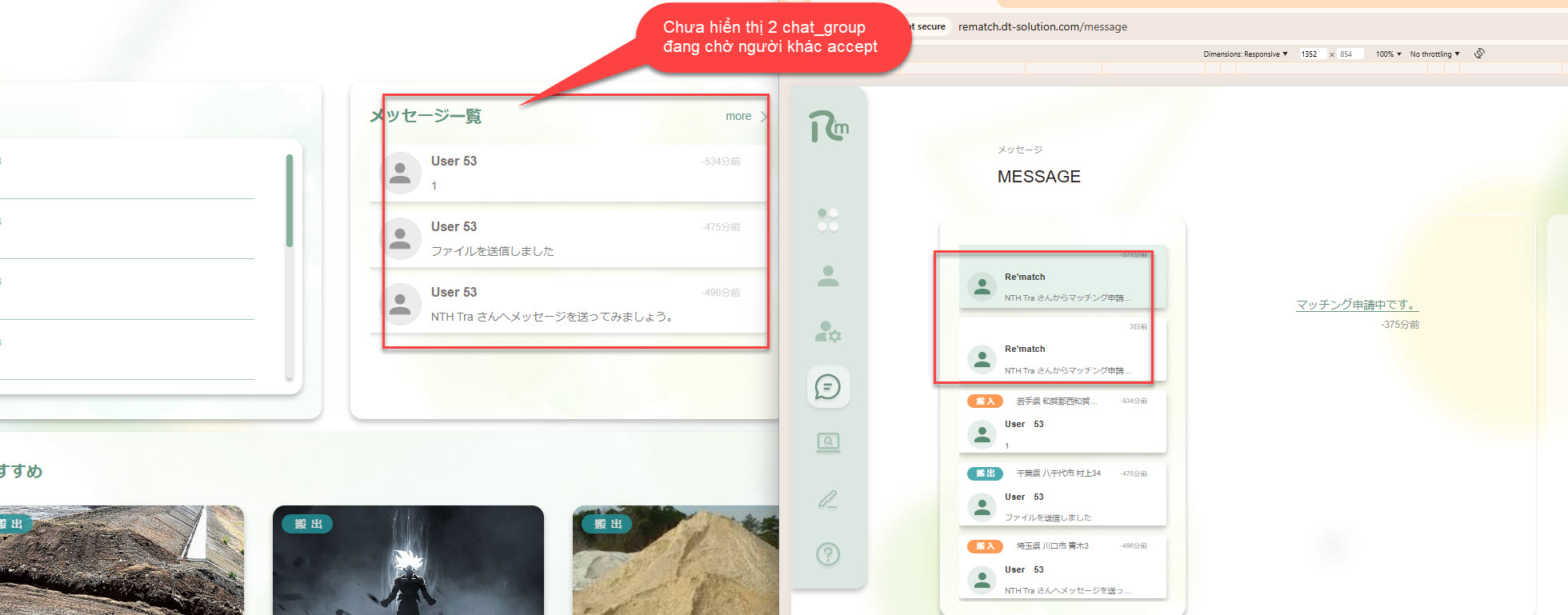1568x615 pixels.
Task: Open the laptop search icon in sidebar
Action: tap(828, 442)
